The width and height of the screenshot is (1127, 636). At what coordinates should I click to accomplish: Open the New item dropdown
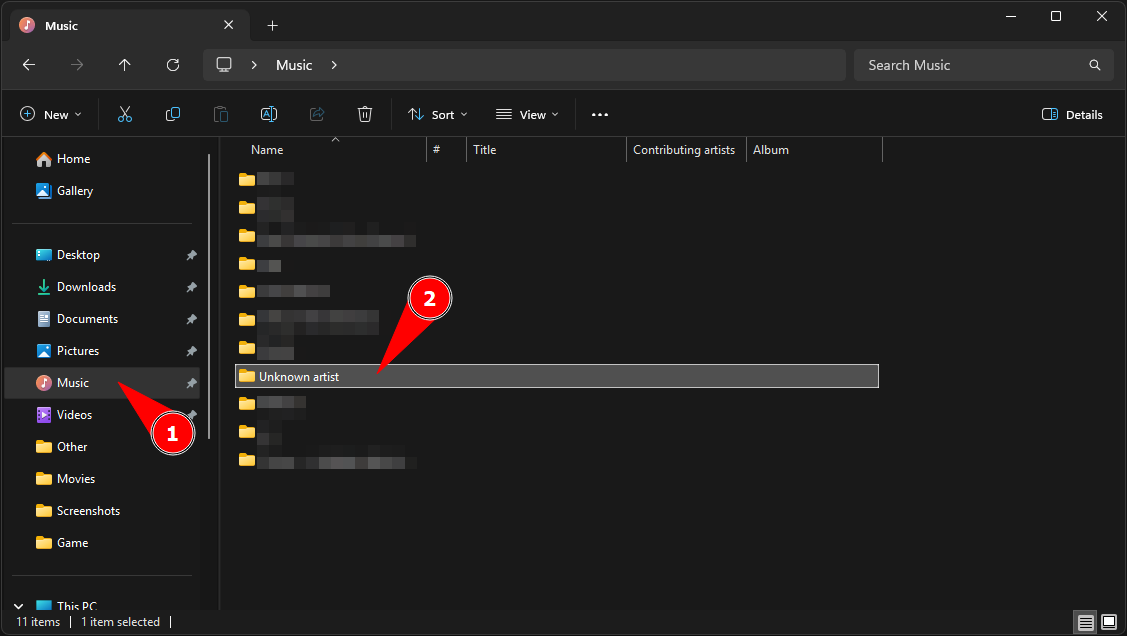pos(51,115)
